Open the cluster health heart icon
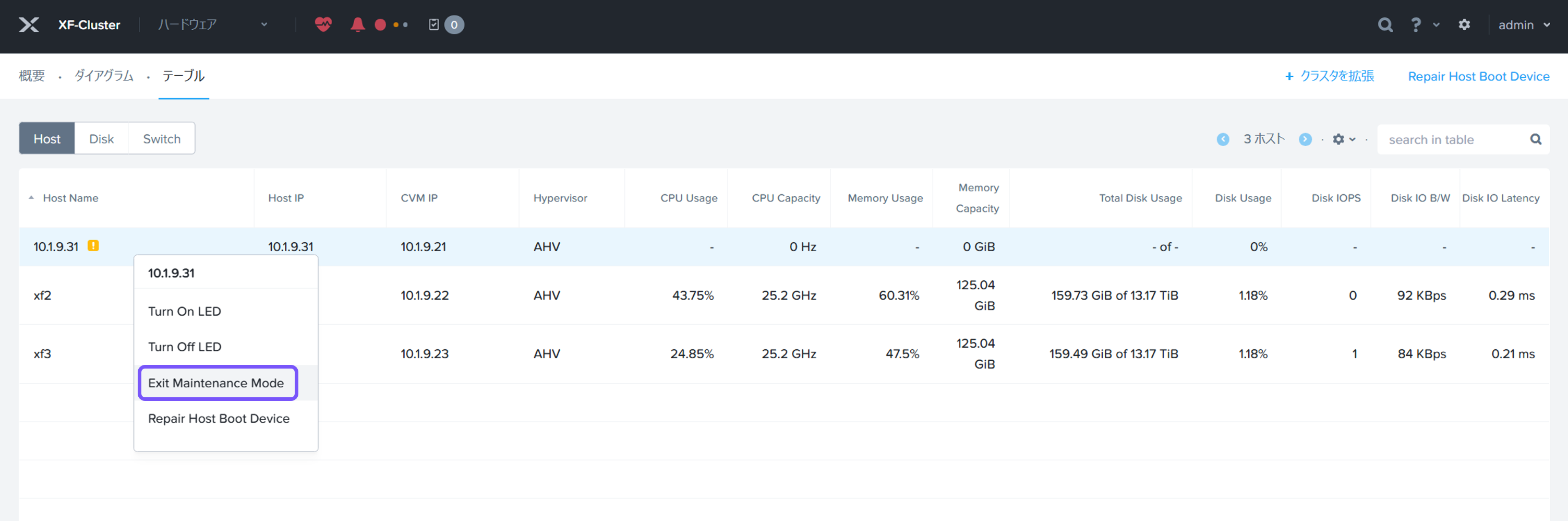1568x521 pixels. coord(322,25)
